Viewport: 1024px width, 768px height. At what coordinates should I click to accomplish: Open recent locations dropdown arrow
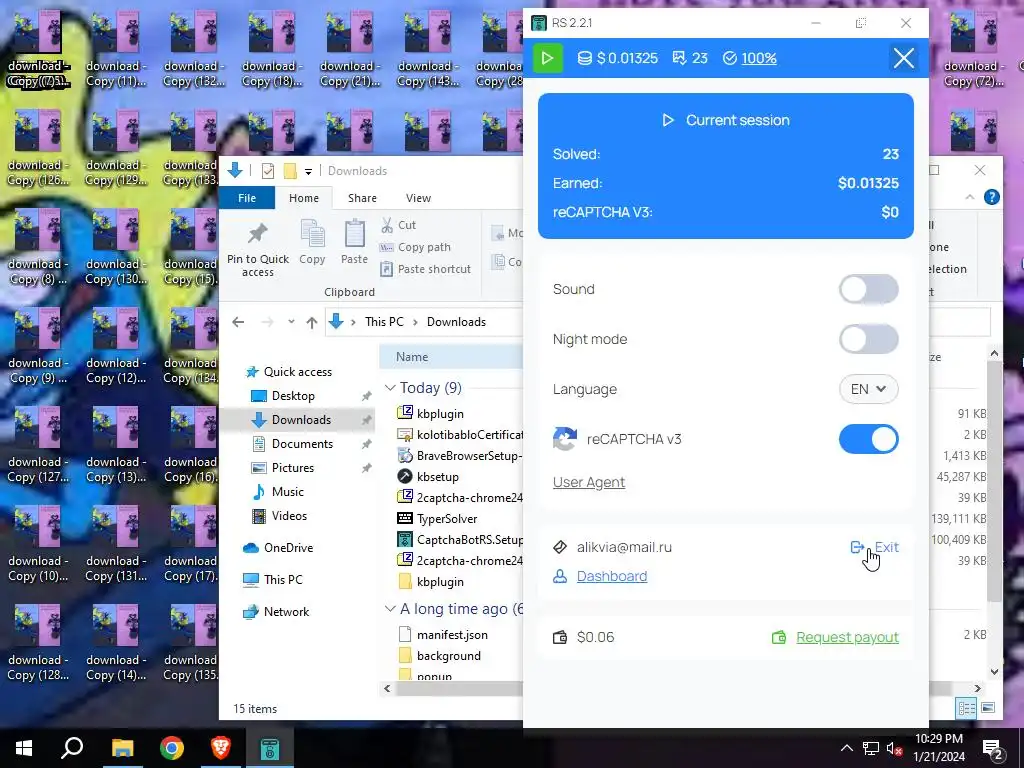291,322
